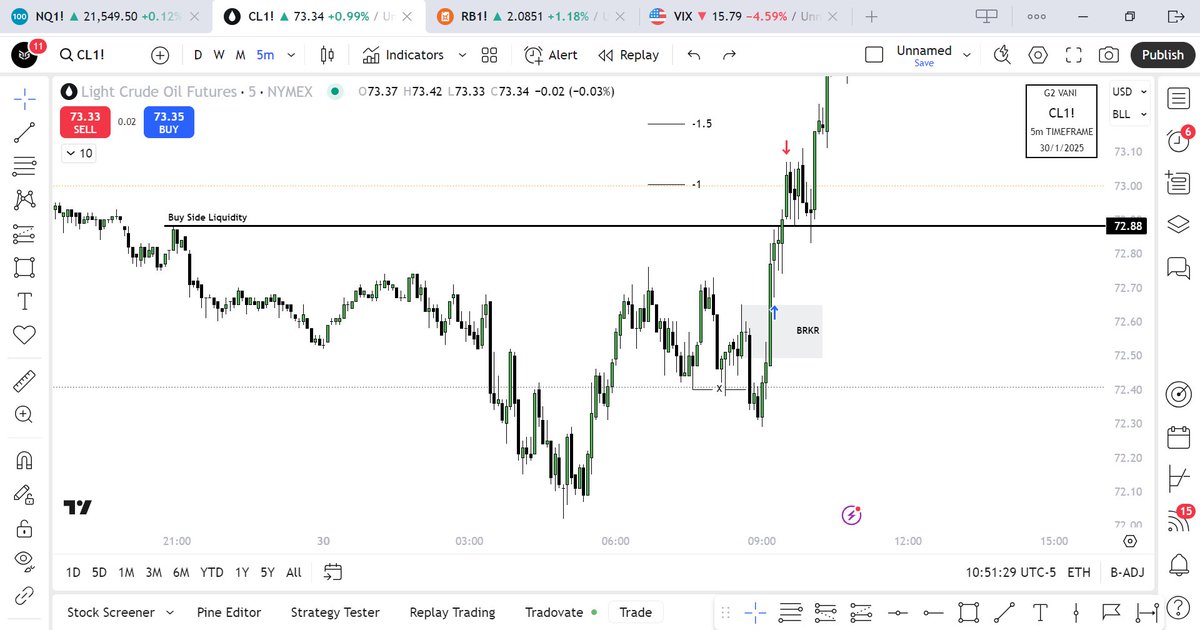
Task: Click the 73.33 SELL button
Action: 86,122
